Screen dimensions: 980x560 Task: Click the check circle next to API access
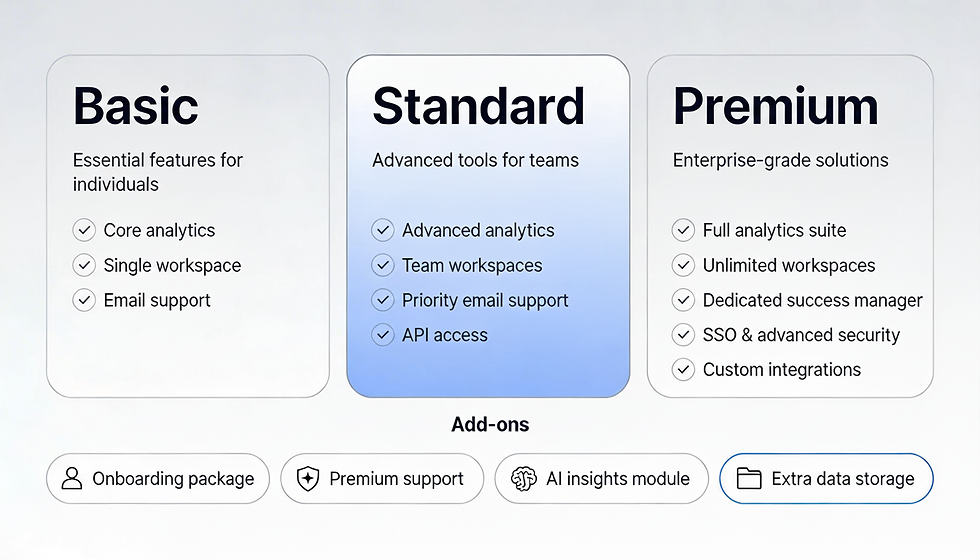382,335
